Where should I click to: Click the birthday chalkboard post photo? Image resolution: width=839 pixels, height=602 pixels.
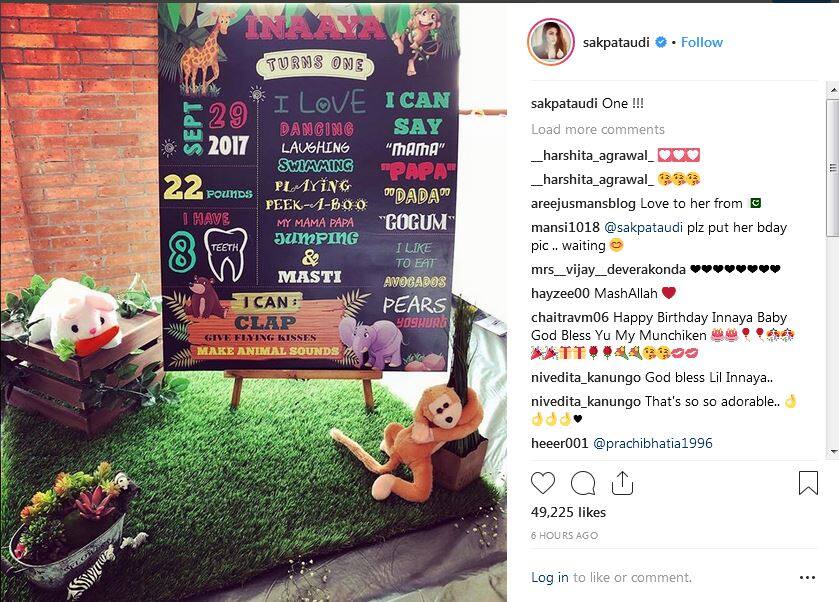point(253,302)
